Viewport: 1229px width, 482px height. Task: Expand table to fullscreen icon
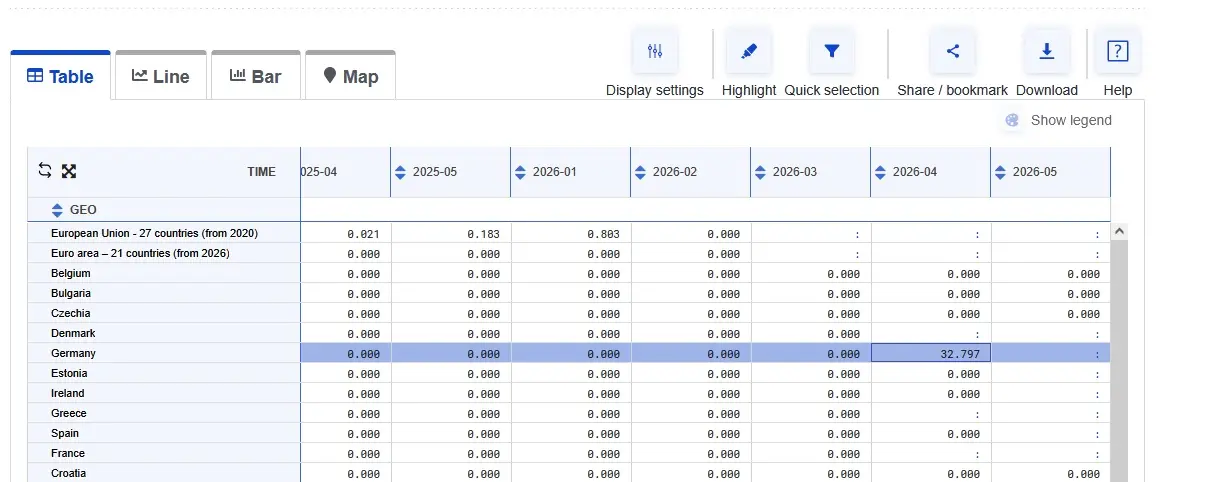click(69, 171)
